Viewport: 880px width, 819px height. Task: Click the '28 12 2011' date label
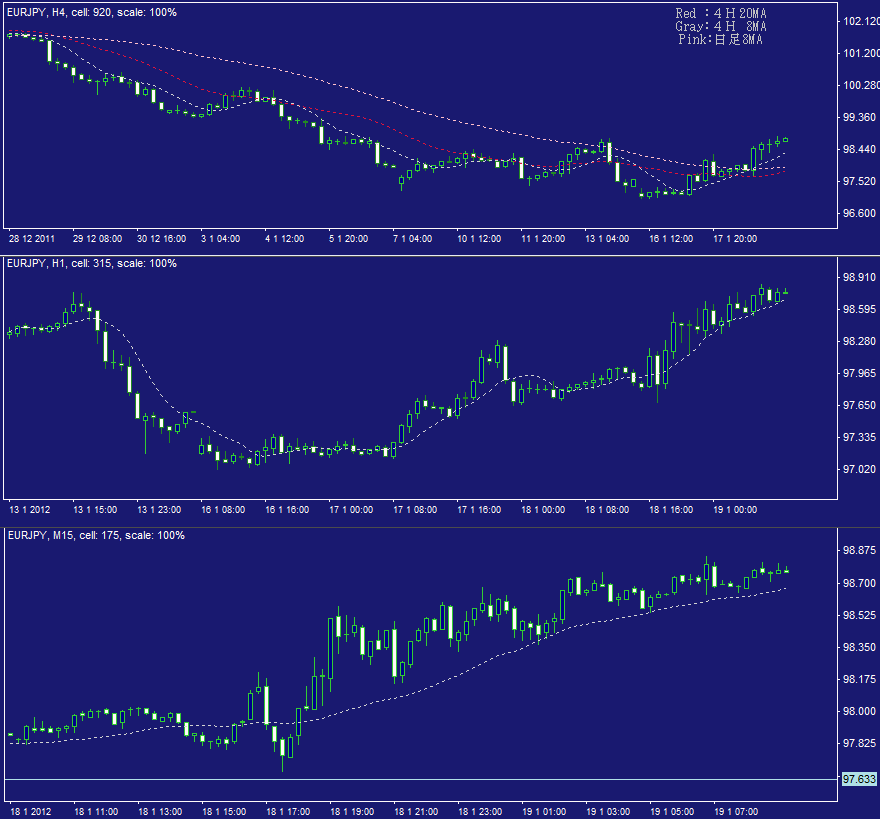tap(32, 239)
